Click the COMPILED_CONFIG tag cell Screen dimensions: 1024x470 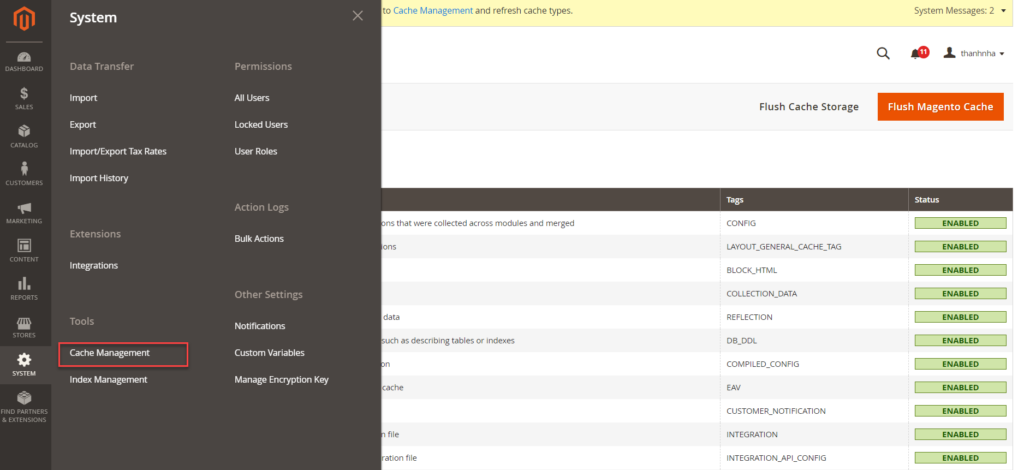[x=814, y=364]
